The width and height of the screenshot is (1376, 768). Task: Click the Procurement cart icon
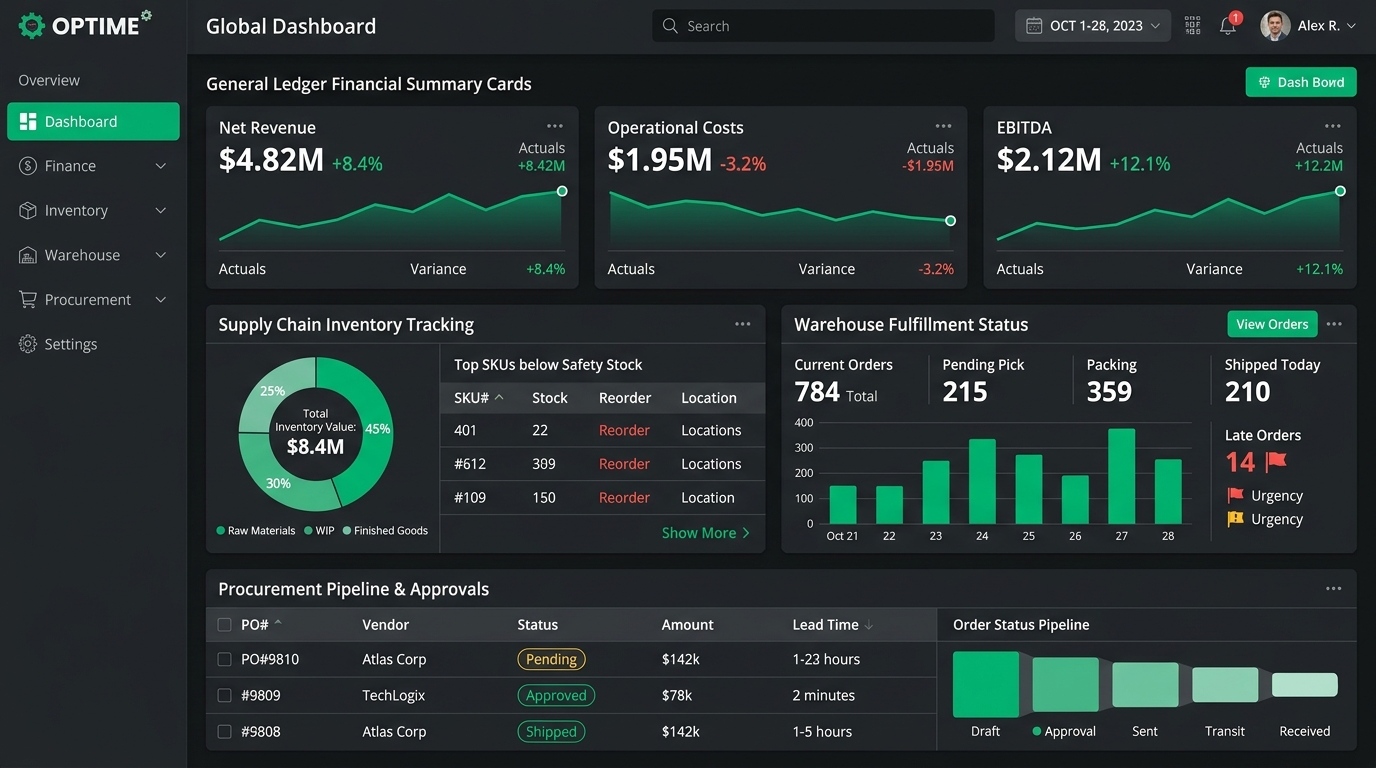pyautogui.click(x=28, y=300)
